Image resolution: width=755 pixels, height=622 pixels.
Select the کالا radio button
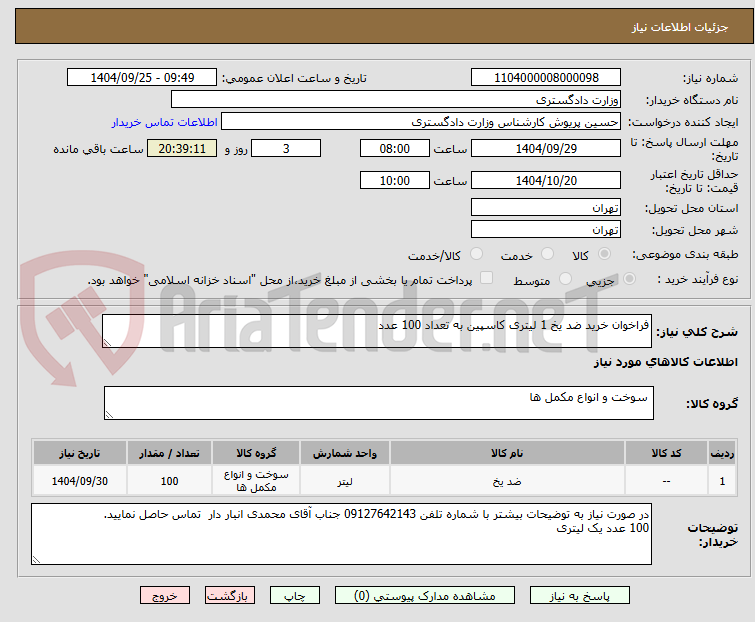(x=604, y=254)
